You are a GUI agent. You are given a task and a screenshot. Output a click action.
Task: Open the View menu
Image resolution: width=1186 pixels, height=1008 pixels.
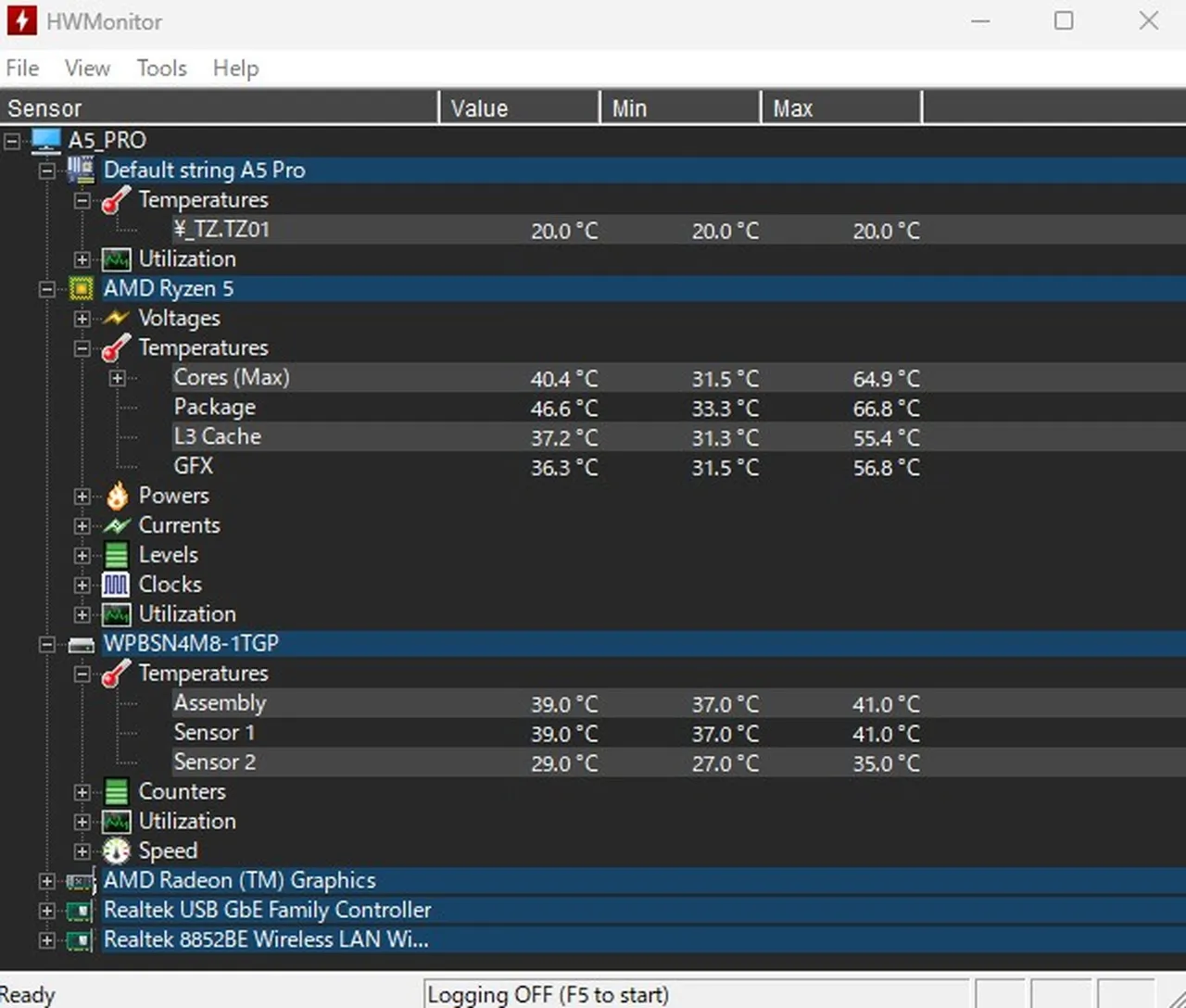tap(87, 69)
